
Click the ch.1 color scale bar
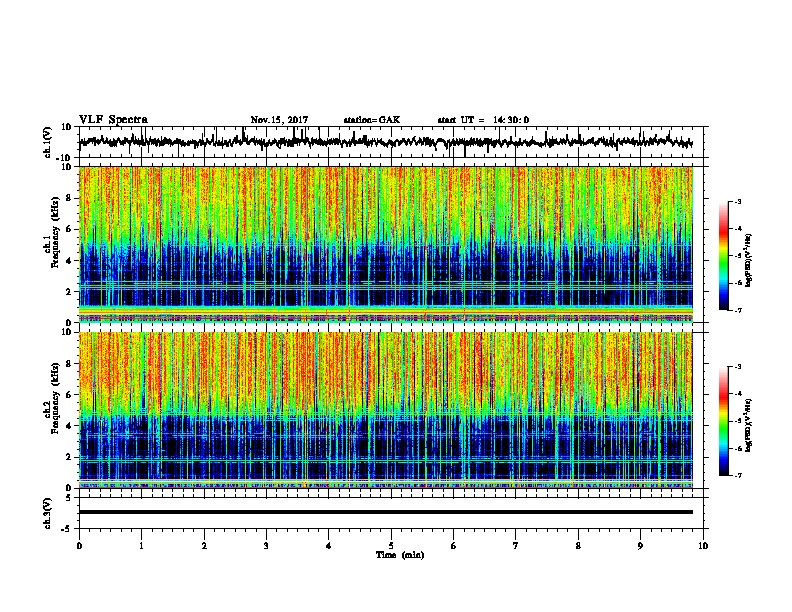tap(723, 256)
